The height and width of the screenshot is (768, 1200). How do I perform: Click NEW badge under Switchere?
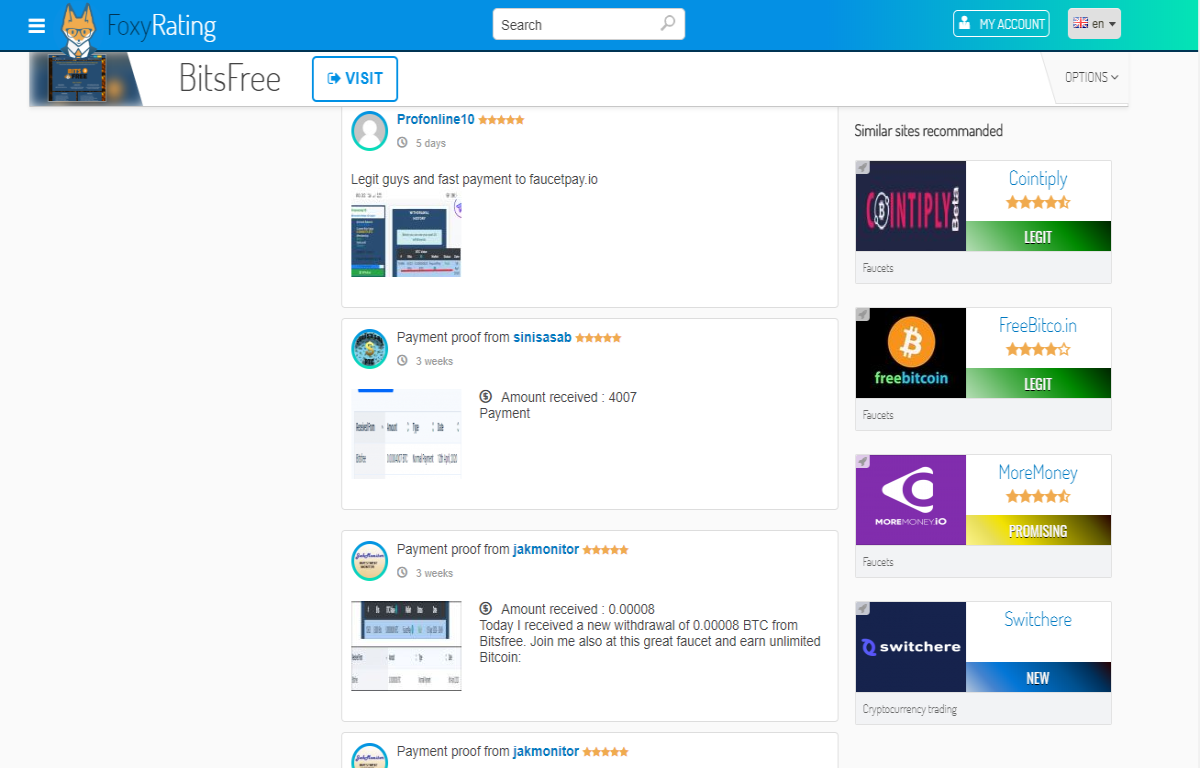[1038, 677]
